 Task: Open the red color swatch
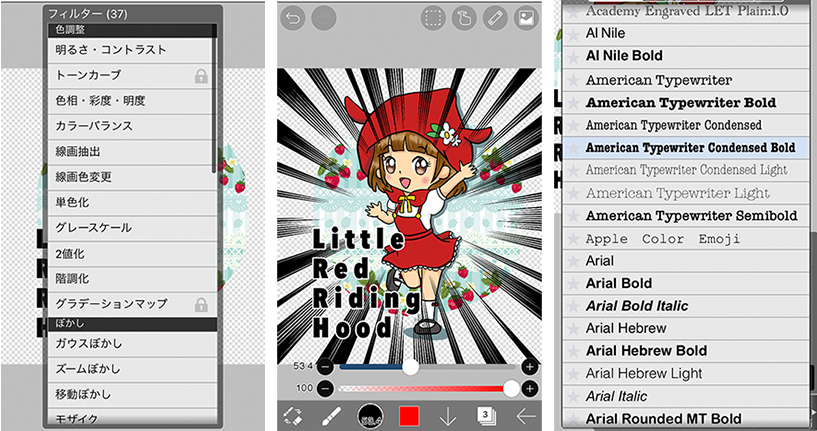click(x=410, y=416)
